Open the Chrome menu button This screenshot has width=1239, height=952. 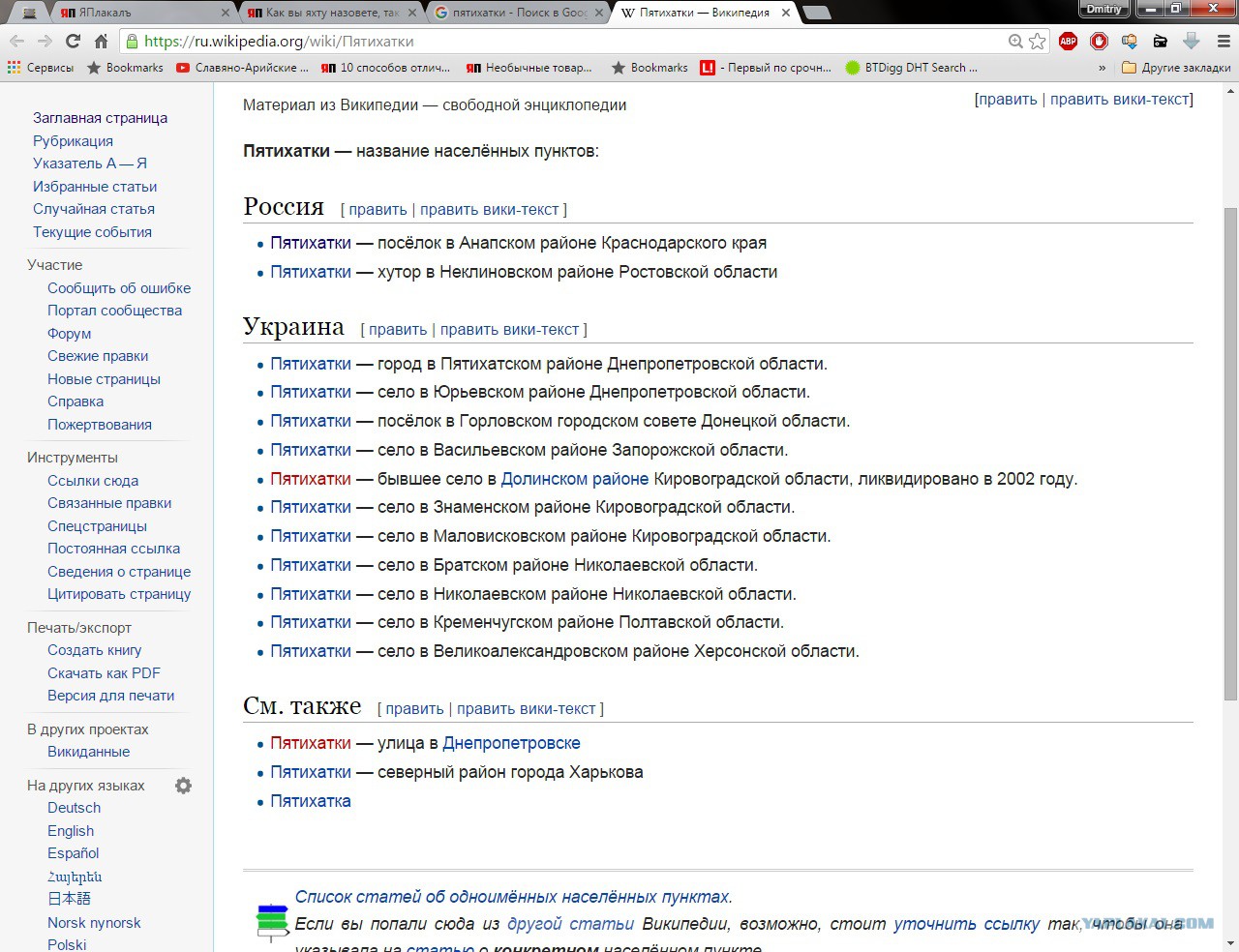point(1224,41)
